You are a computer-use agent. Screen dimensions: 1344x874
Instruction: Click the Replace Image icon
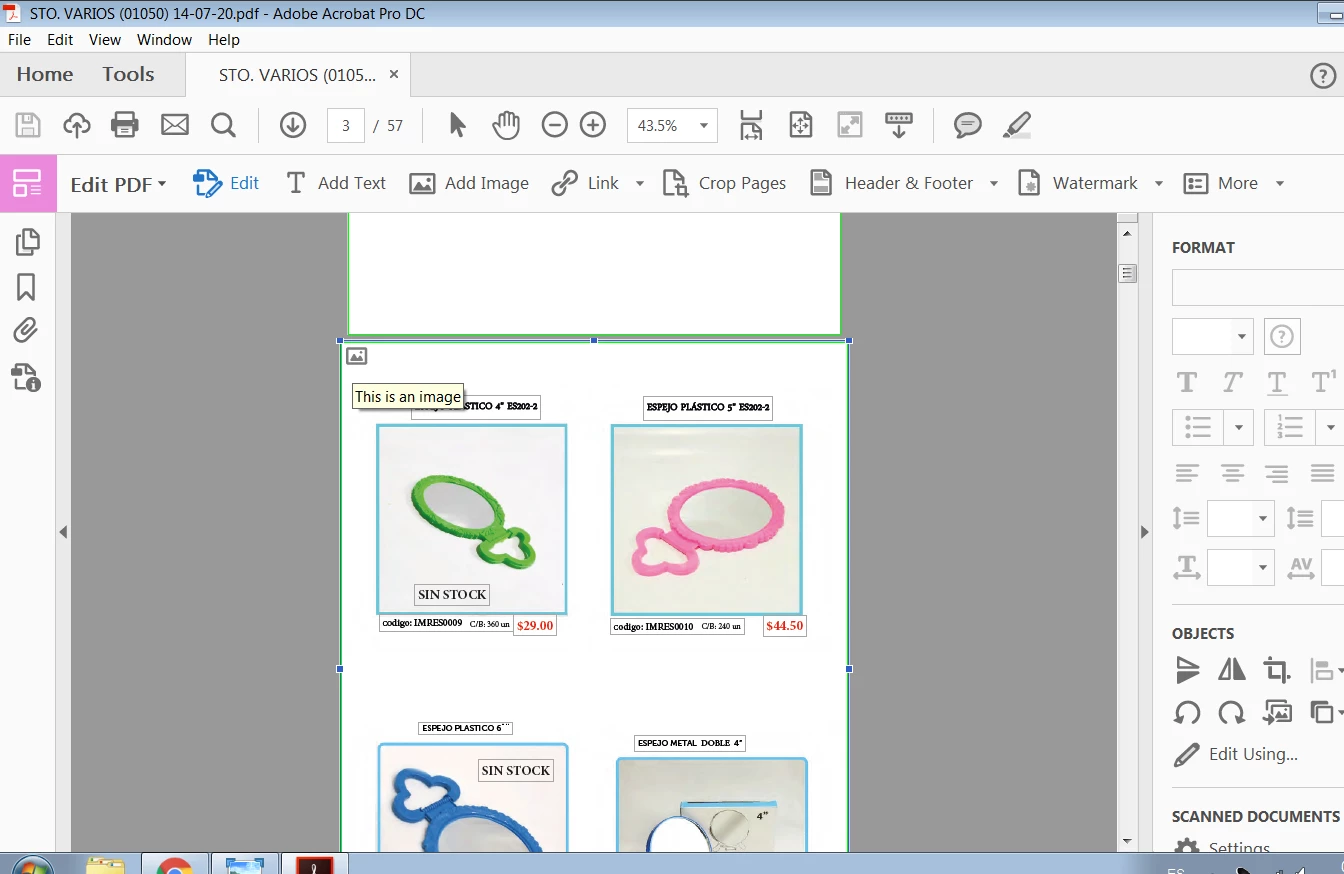[x=1277, y=712]
